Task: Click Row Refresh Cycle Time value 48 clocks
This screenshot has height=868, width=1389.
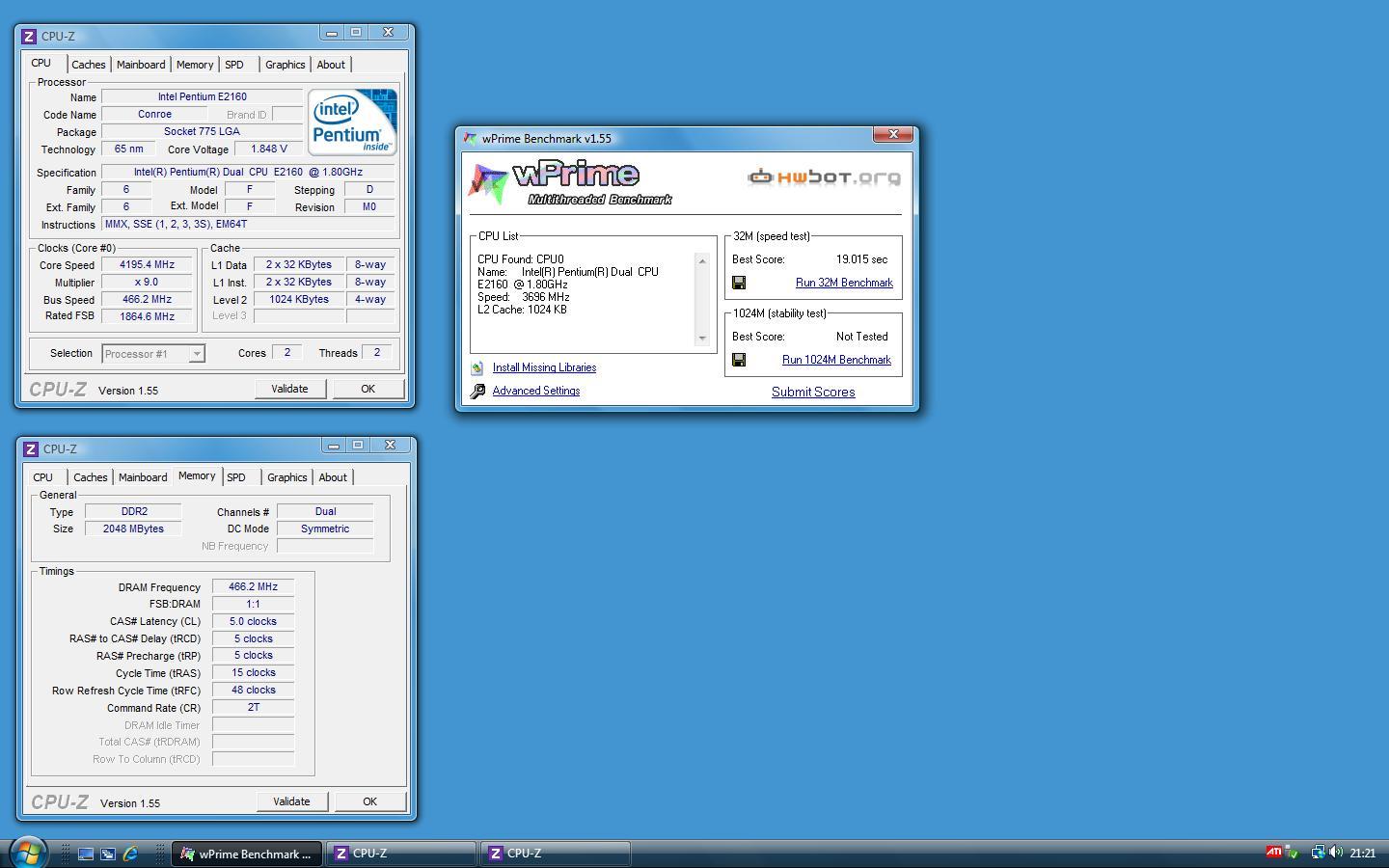Action: pos(253,690)
